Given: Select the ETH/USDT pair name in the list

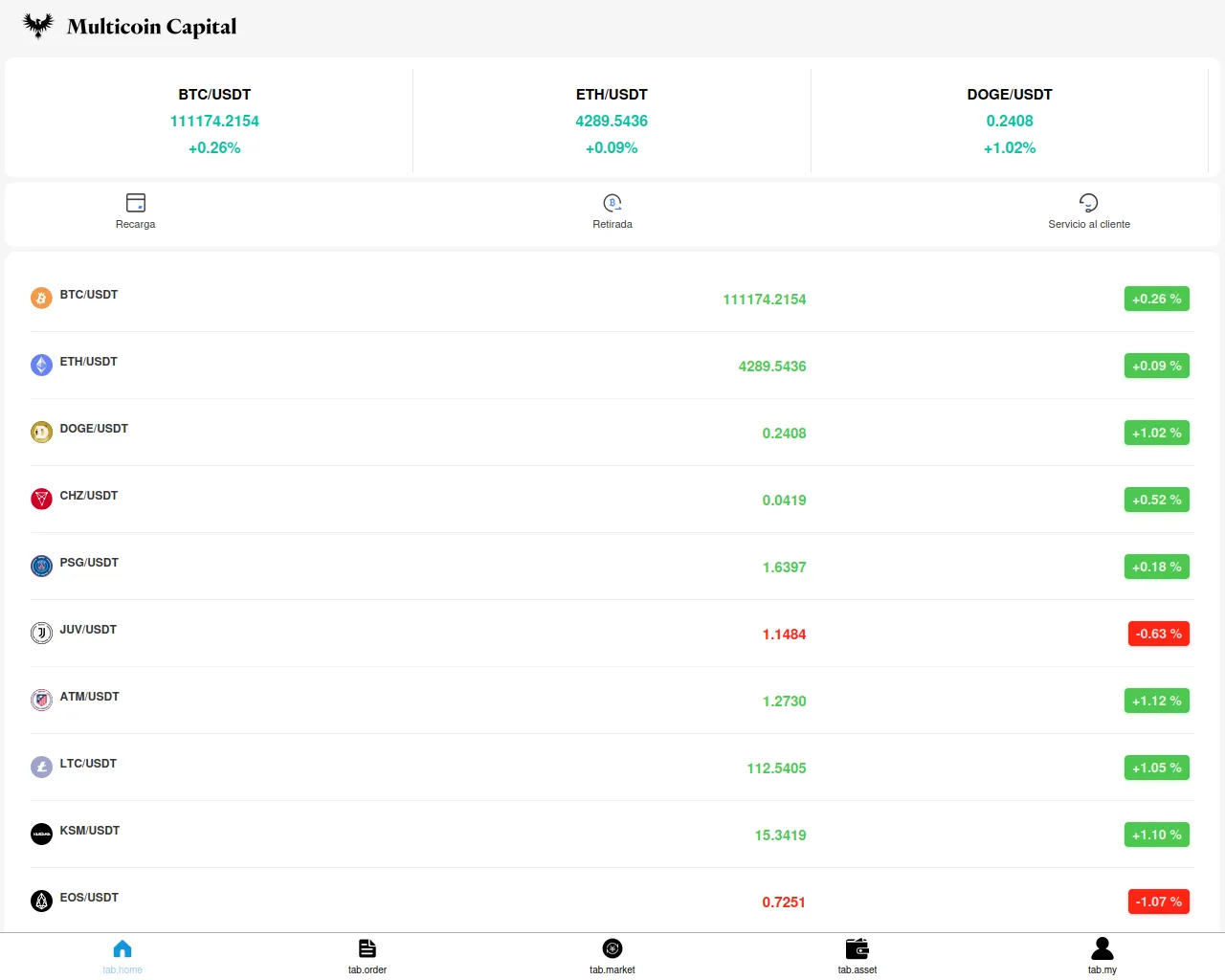Looking at the screenshot, I should (x=89, y=362).
